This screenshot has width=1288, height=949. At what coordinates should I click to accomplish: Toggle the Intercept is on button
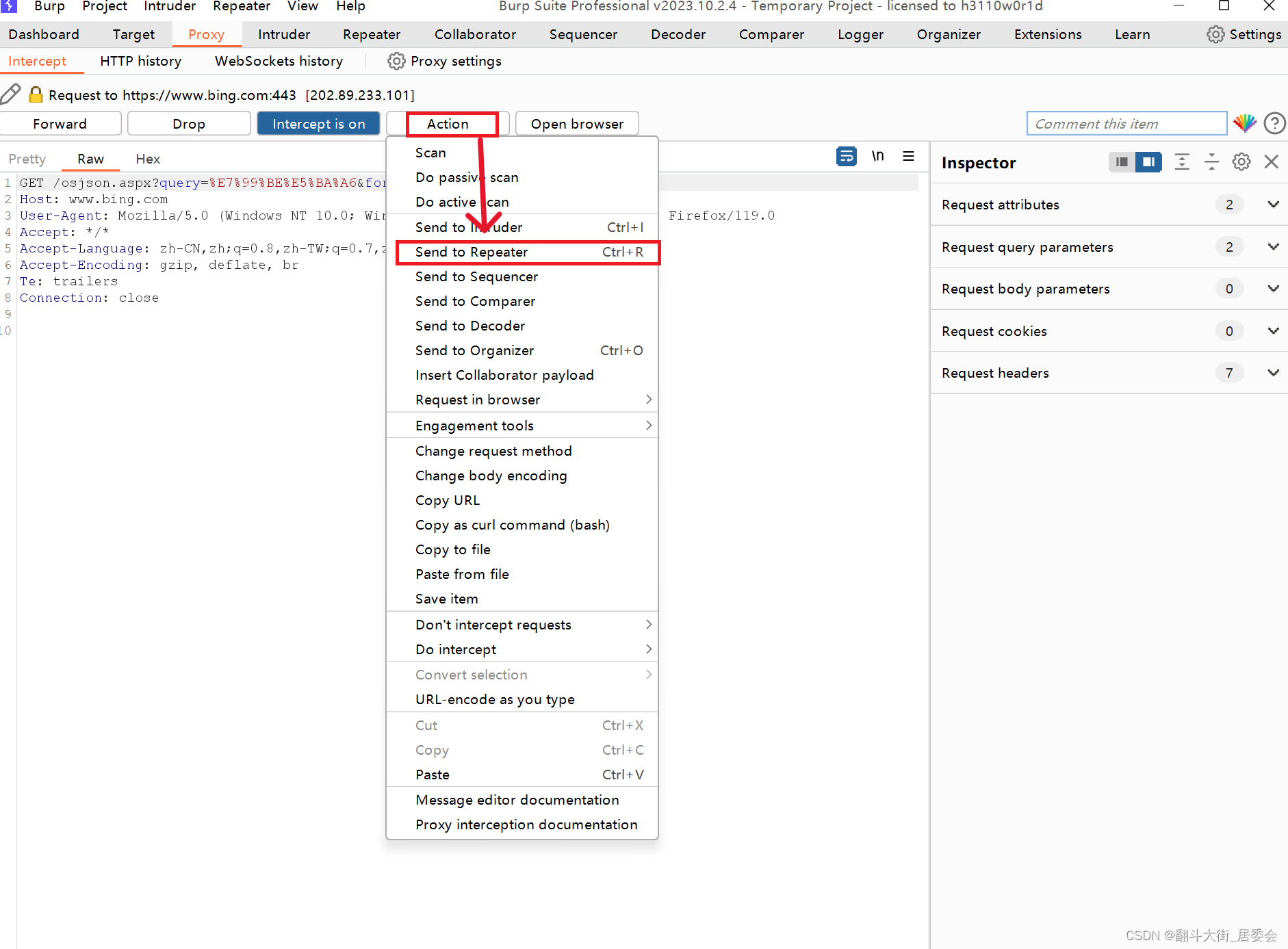point(318,124)
